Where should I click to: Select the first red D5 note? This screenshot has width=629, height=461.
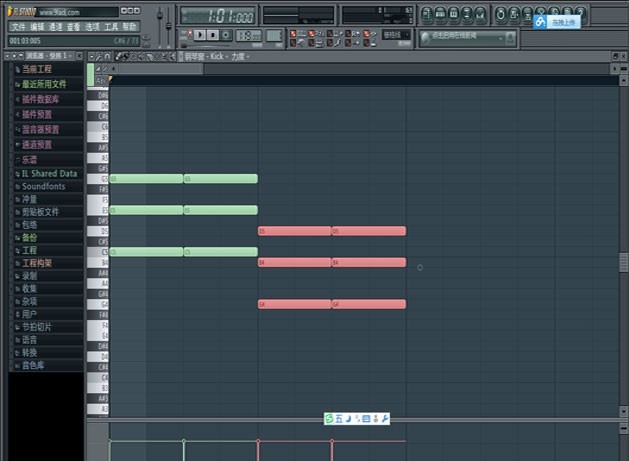pos(294,231)
